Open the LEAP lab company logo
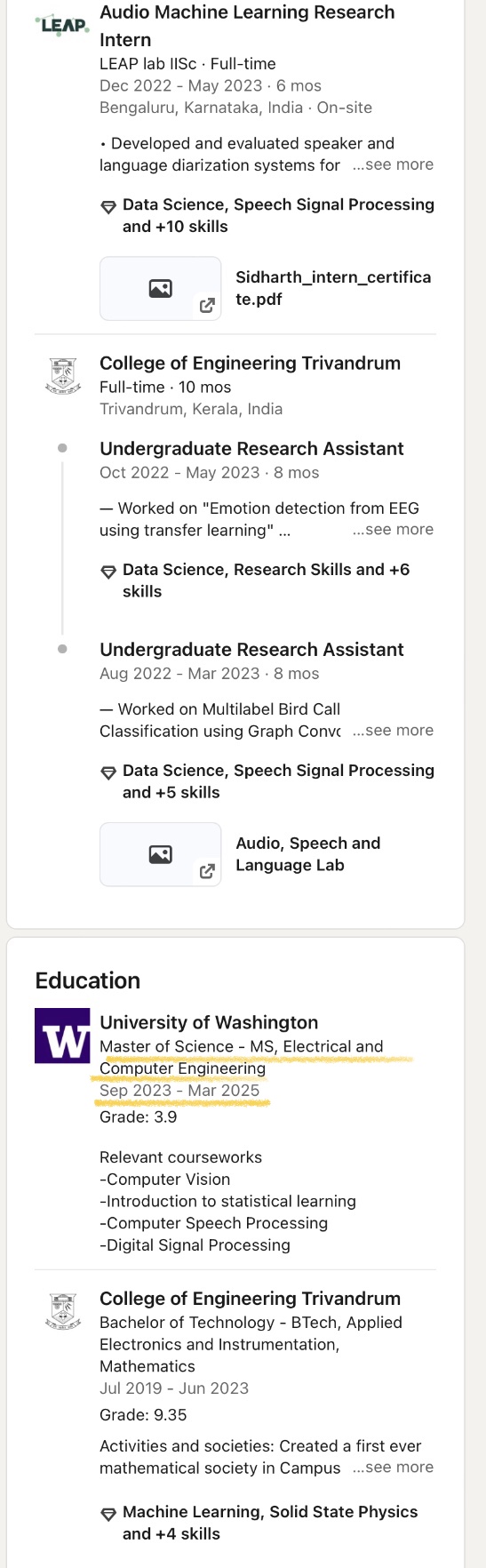486x1568 pixels. pyautogui.click(x=62, y=25)
